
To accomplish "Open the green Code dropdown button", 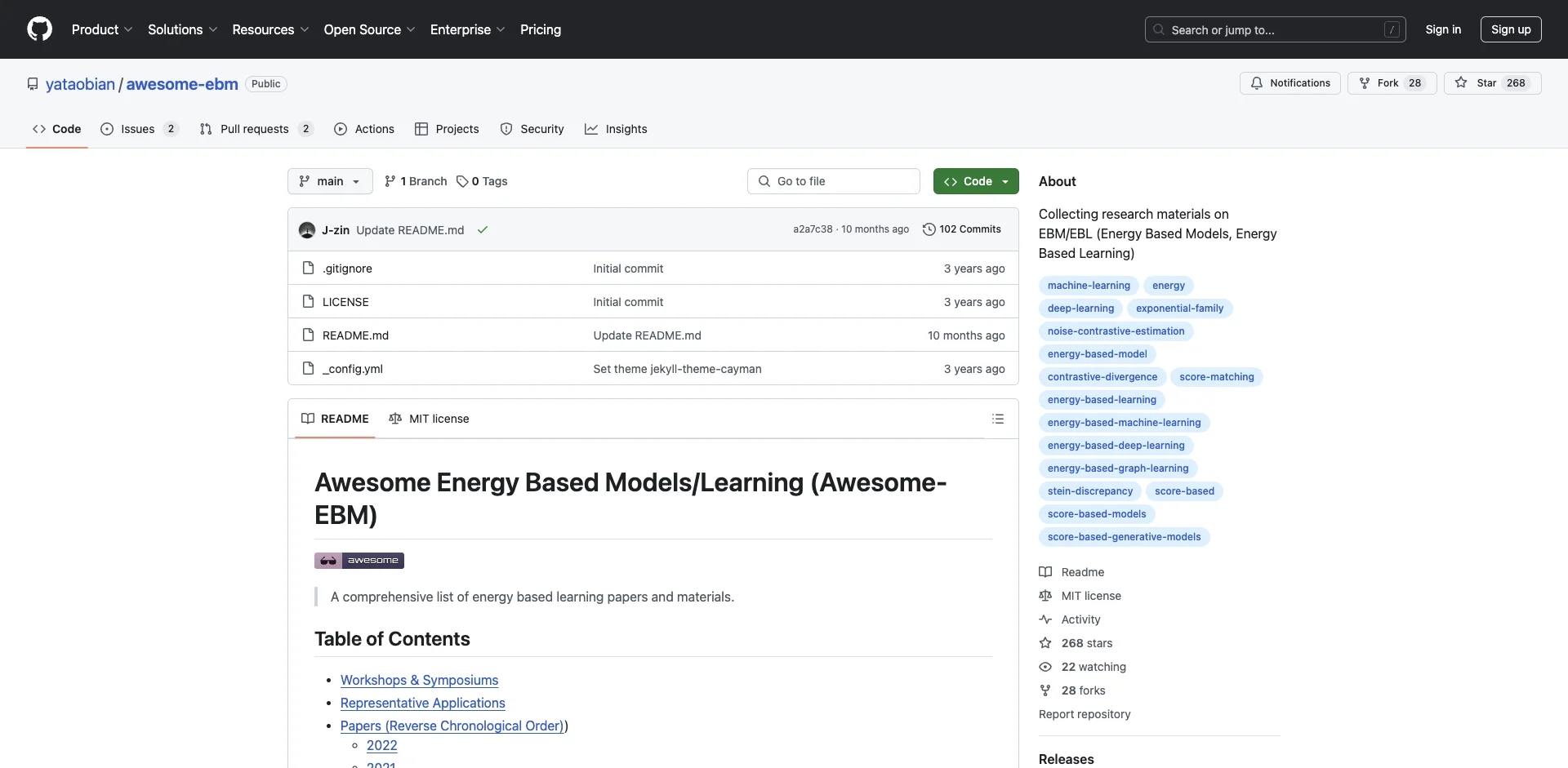I will point(976,181).
